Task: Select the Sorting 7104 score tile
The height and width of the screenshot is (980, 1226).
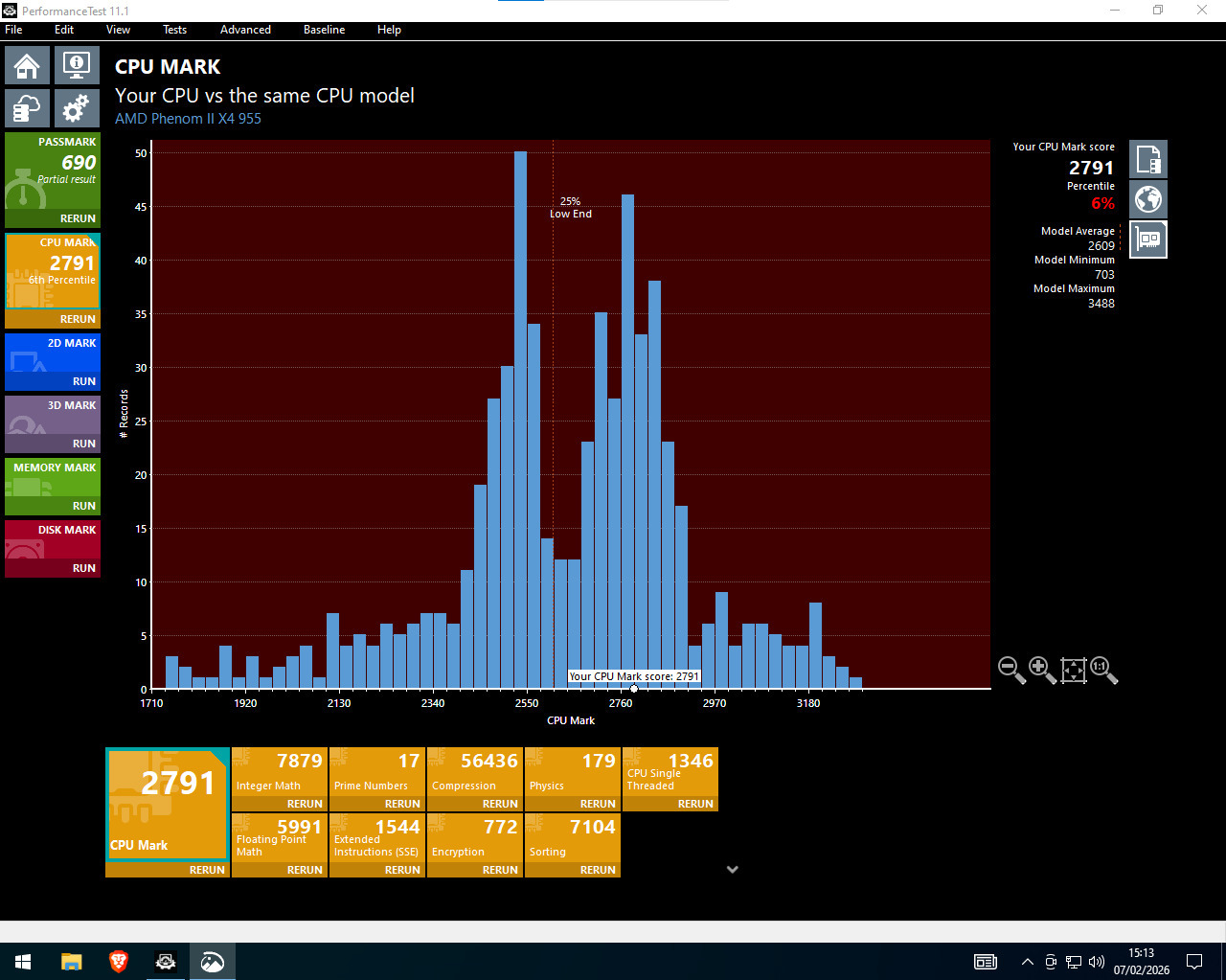Action: tap(573, 838)
